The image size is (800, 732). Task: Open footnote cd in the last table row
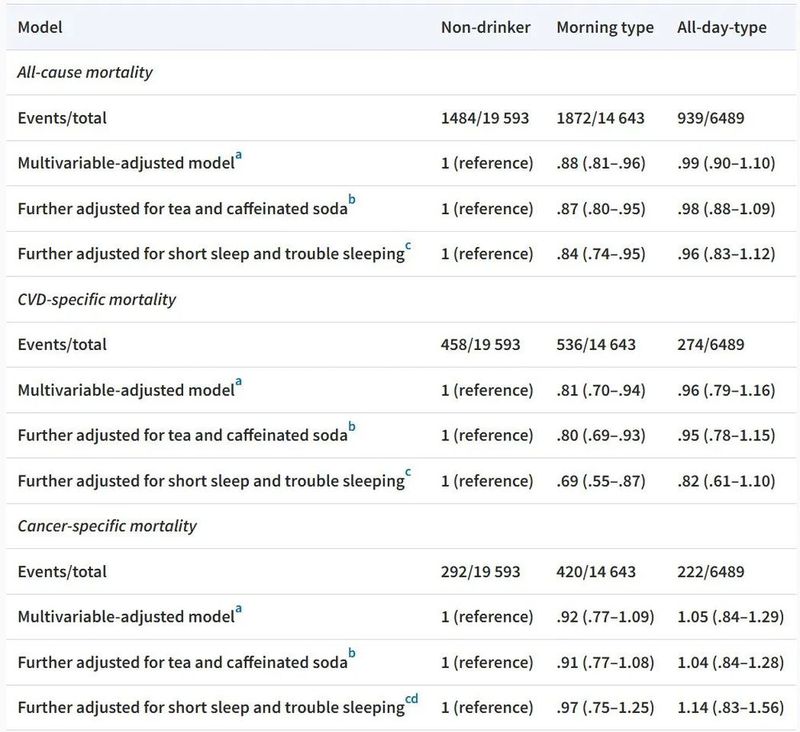pos(412,700)
